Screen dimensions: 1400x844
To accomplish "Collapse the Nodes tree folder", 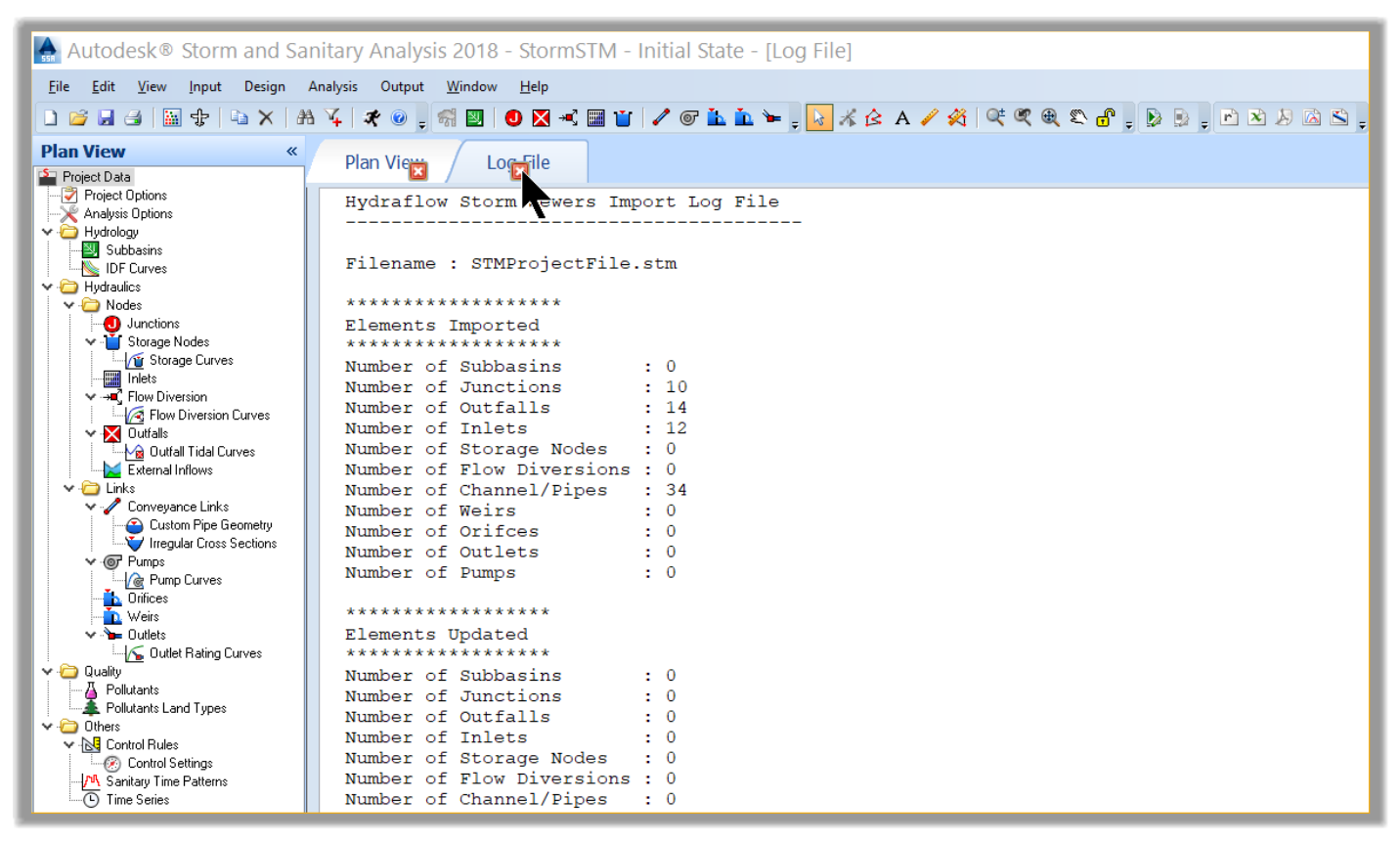I will tap(69, 305).
